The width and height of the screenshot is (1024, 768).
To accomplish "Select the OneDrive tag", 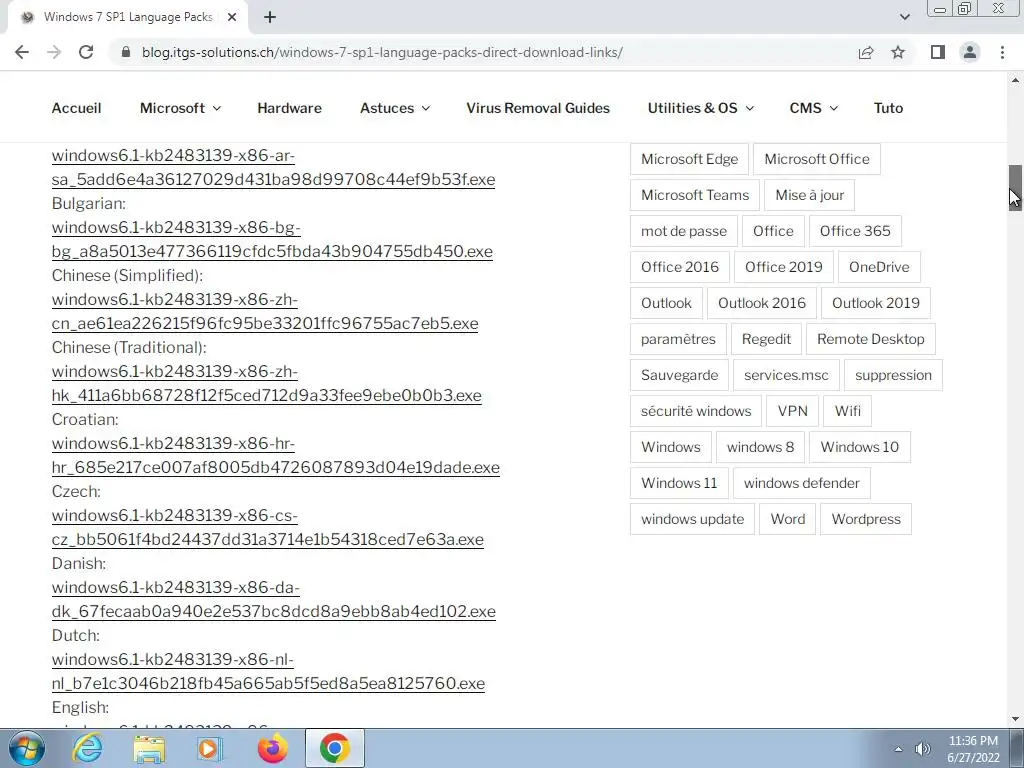I will tap(879, 266).
